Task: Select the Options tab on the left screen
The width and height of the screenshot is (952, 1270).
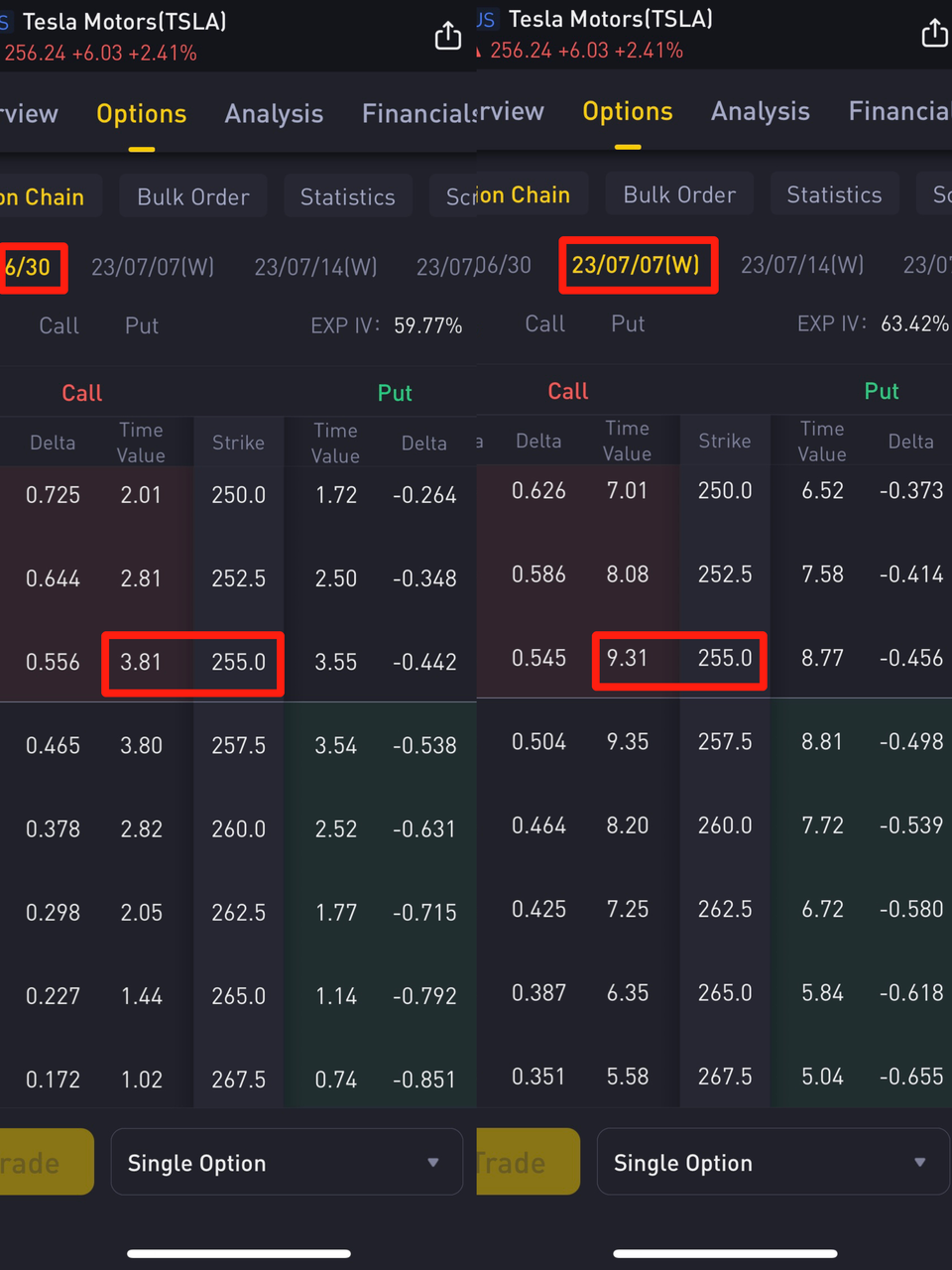Action: pyautogui.click(x=141, y=114)
